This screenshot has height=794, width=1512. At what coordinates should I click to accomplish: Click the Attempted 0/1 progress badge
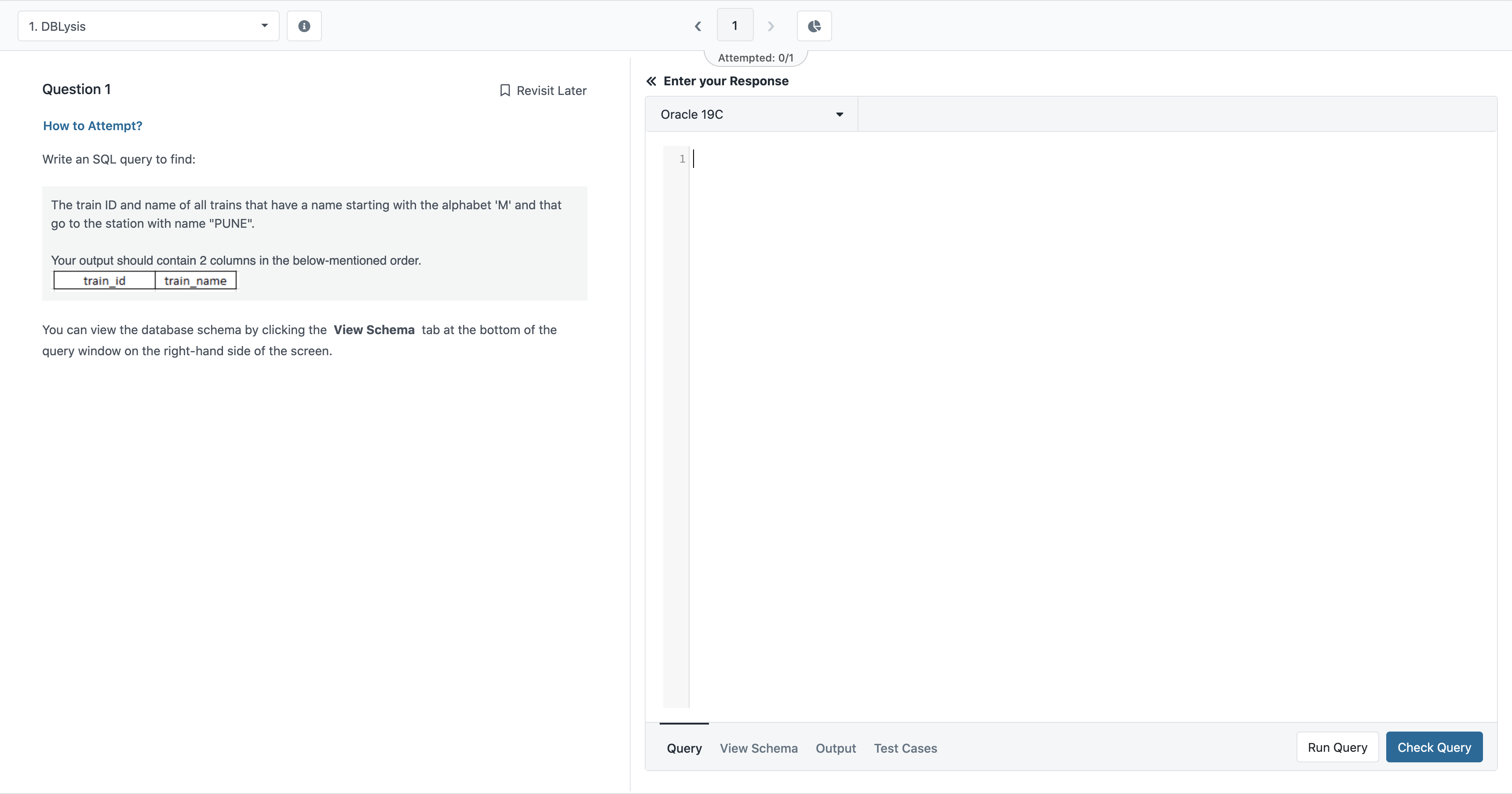pyautogui.click(x=756, y=57)
